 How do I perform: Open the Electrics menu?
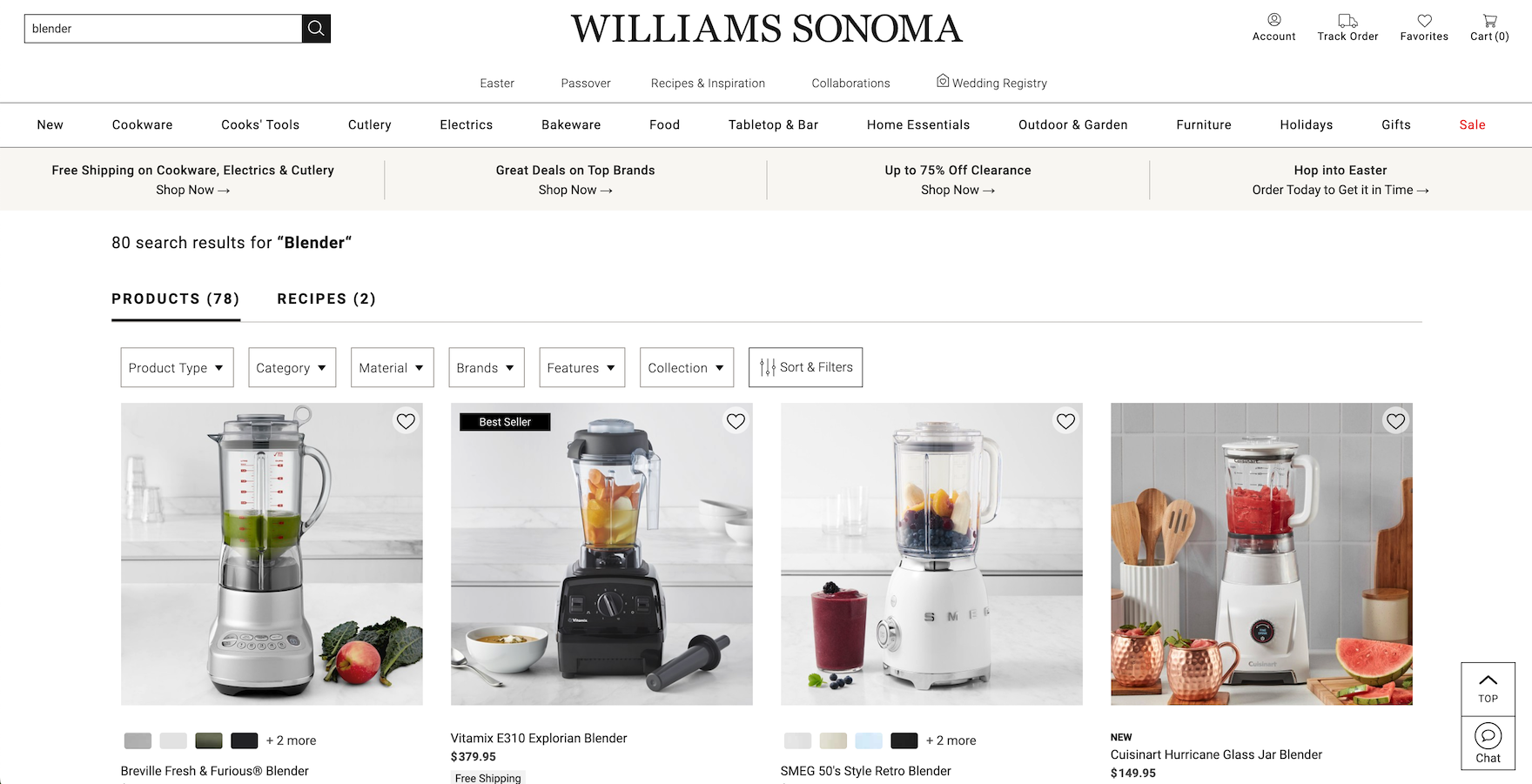coord(467,124)
